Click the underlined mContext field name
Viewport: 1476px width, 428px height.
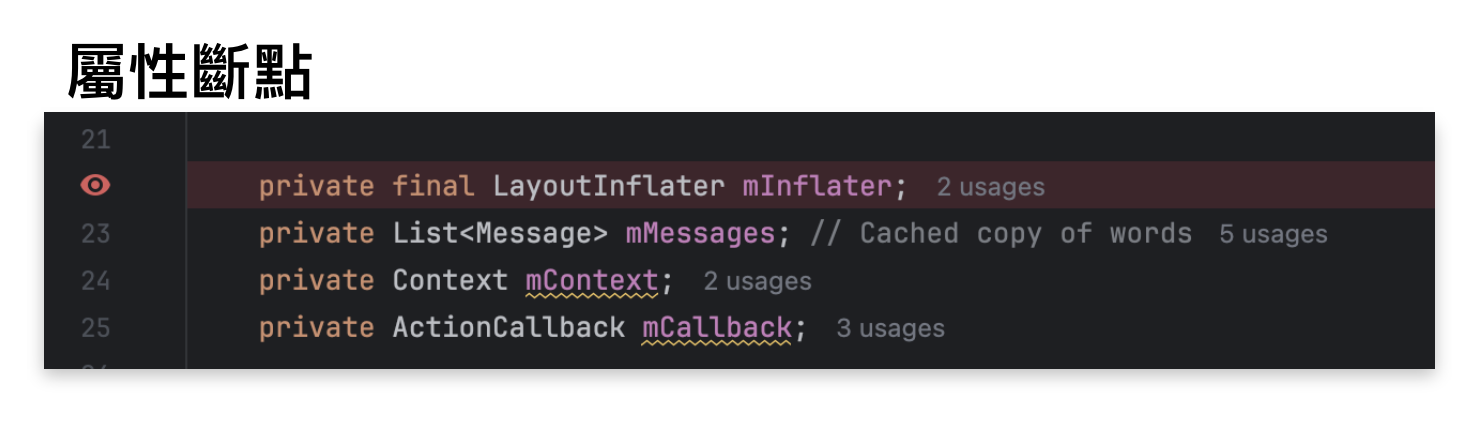tap(592, 281)
